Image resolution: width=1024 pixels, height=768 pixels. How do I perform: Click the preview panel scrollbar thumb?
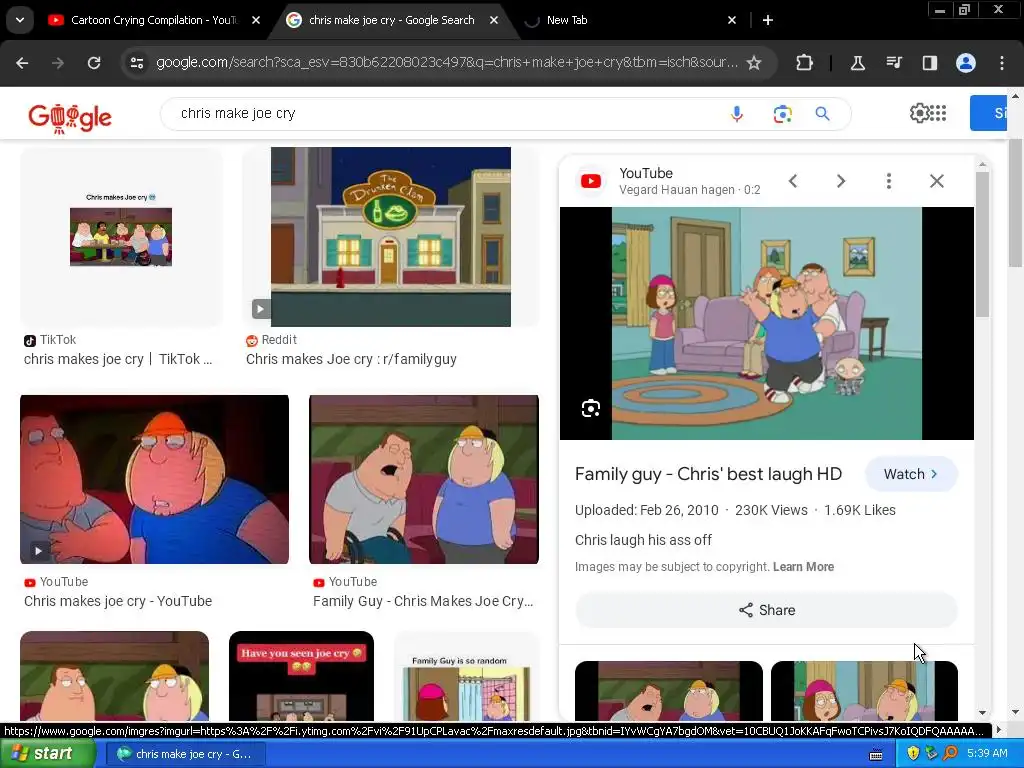982,245
